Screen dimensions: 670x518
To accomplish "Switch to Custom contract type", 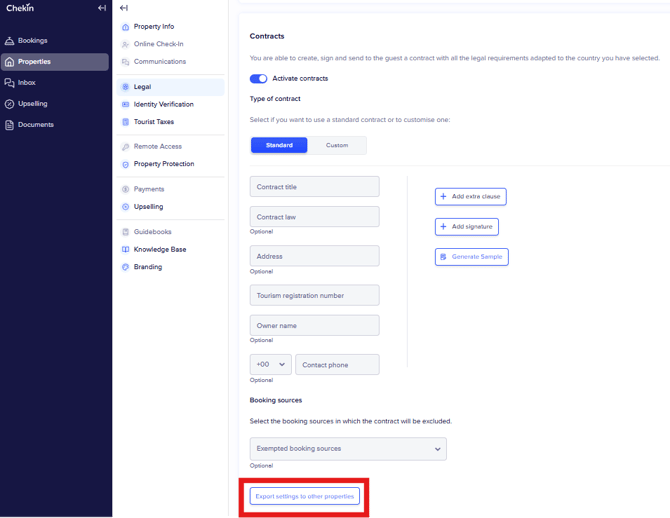I will pos(337,145).
